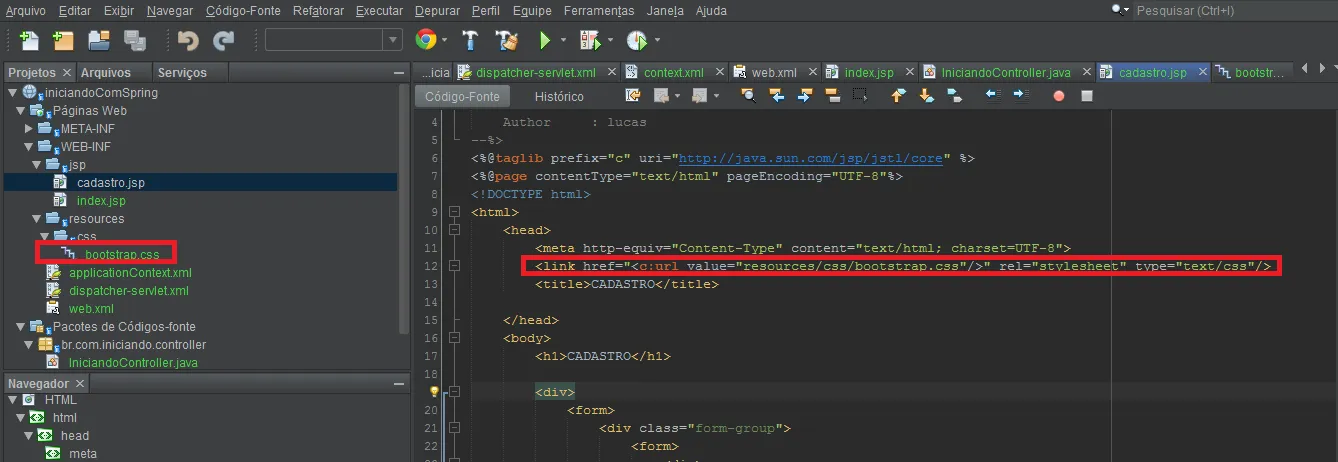Click the Build Project hammer icon
Screen dimensions: 1338x462
[471, 40]
